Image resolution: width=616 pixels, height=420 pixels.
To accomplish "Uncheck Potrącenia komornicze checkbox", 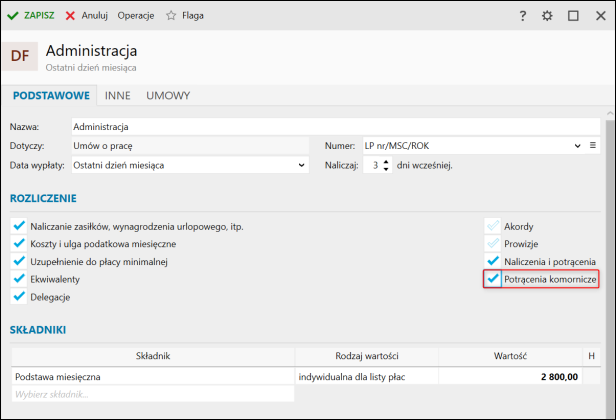I will (x=492, y=279).
